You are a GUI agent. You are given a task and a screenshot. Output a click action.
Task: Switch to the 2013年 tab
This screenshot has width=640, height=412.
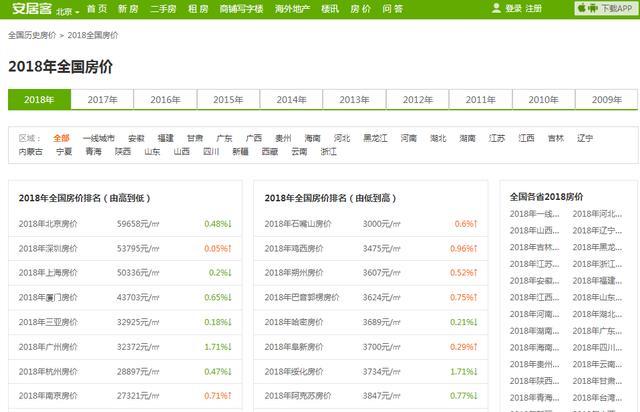pos(354,100)
